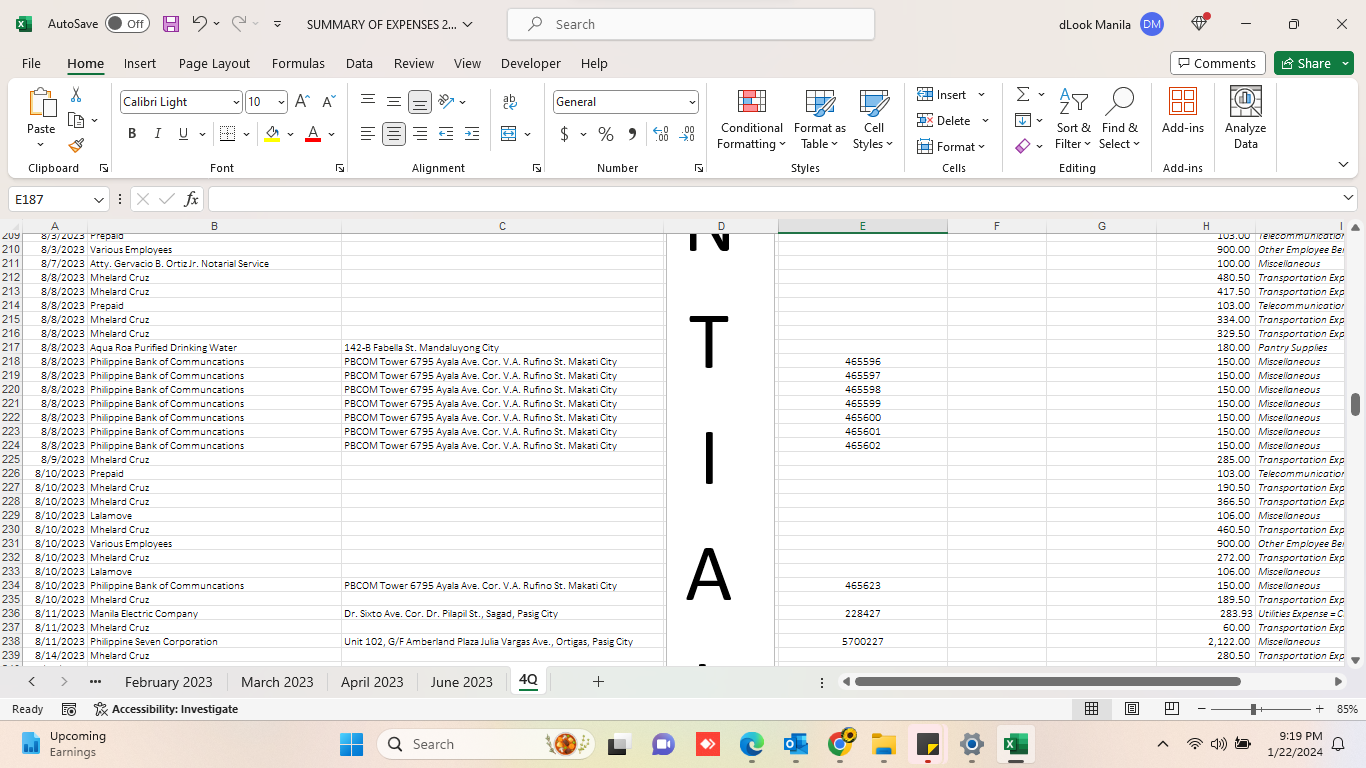
Task: Open the font size dropdown
Action: coord(281,102)
